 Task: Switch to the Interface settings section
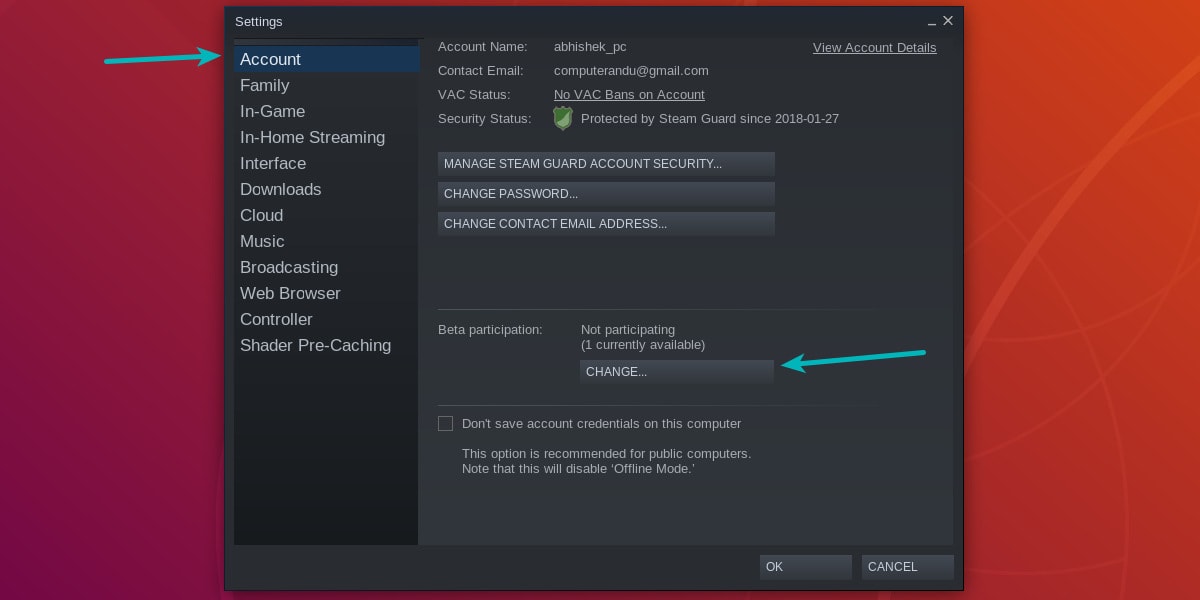[x=272, y=163]
